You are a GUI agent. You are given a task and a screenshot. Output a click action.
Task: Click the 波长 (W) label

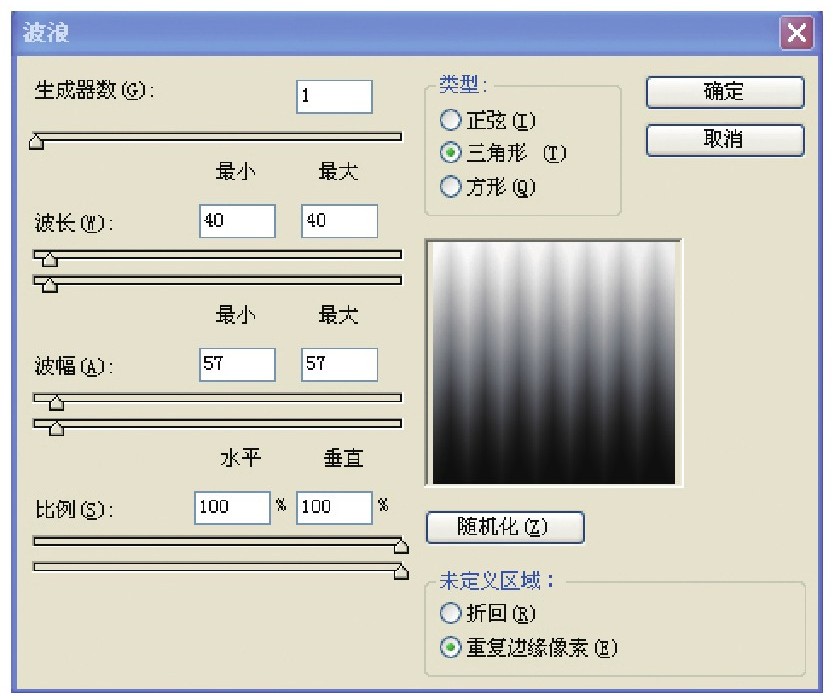coord(74,223)
